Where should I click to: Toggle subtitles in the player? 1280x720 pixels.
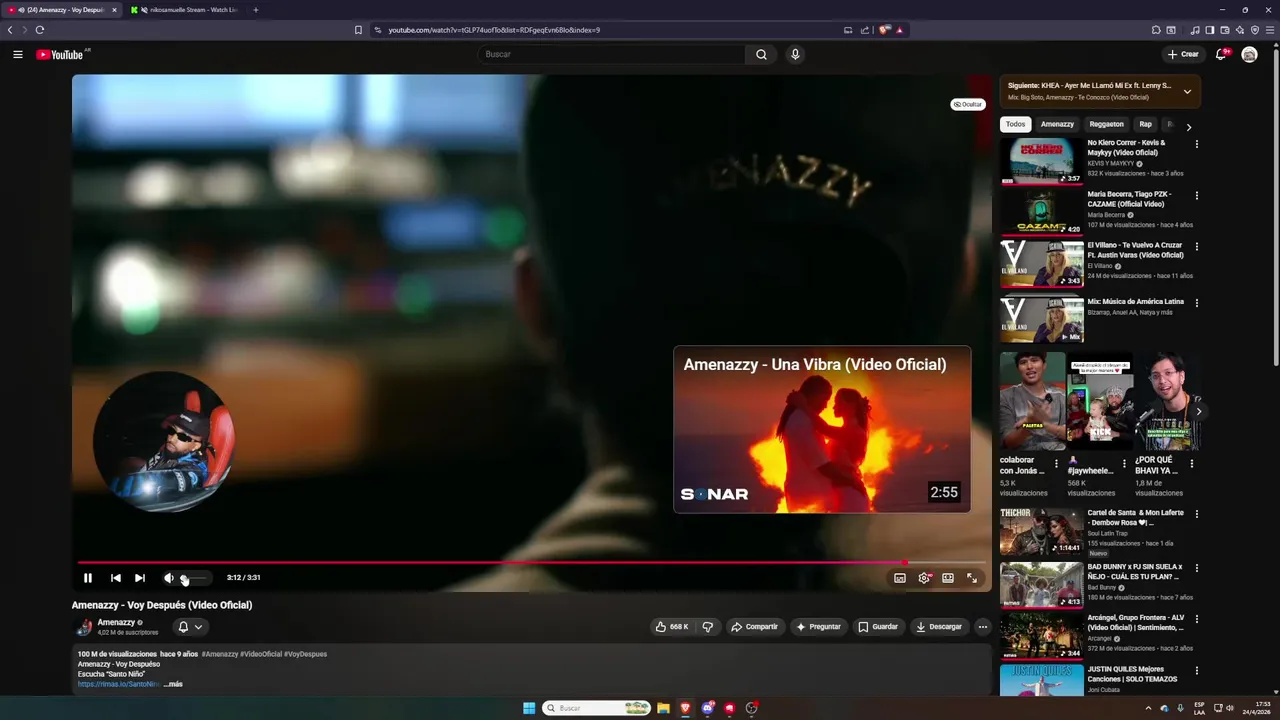(x=900, y=578)
